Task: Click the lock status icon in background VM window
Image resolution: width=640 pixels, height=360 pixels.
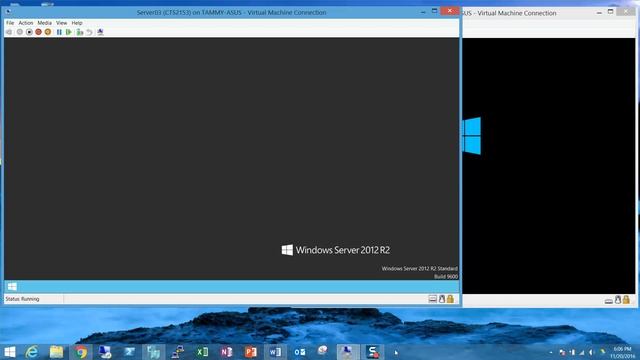Action: pyautogui.click(x=626, y=300)
